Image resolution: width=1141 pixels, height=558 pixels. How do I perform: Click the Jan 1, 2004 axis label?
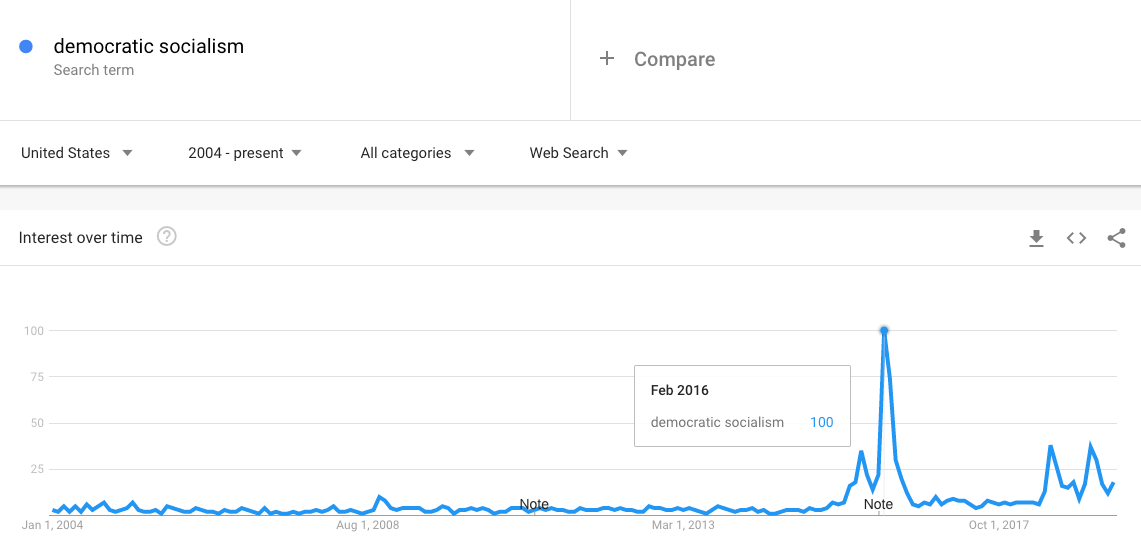coord(53,525)
